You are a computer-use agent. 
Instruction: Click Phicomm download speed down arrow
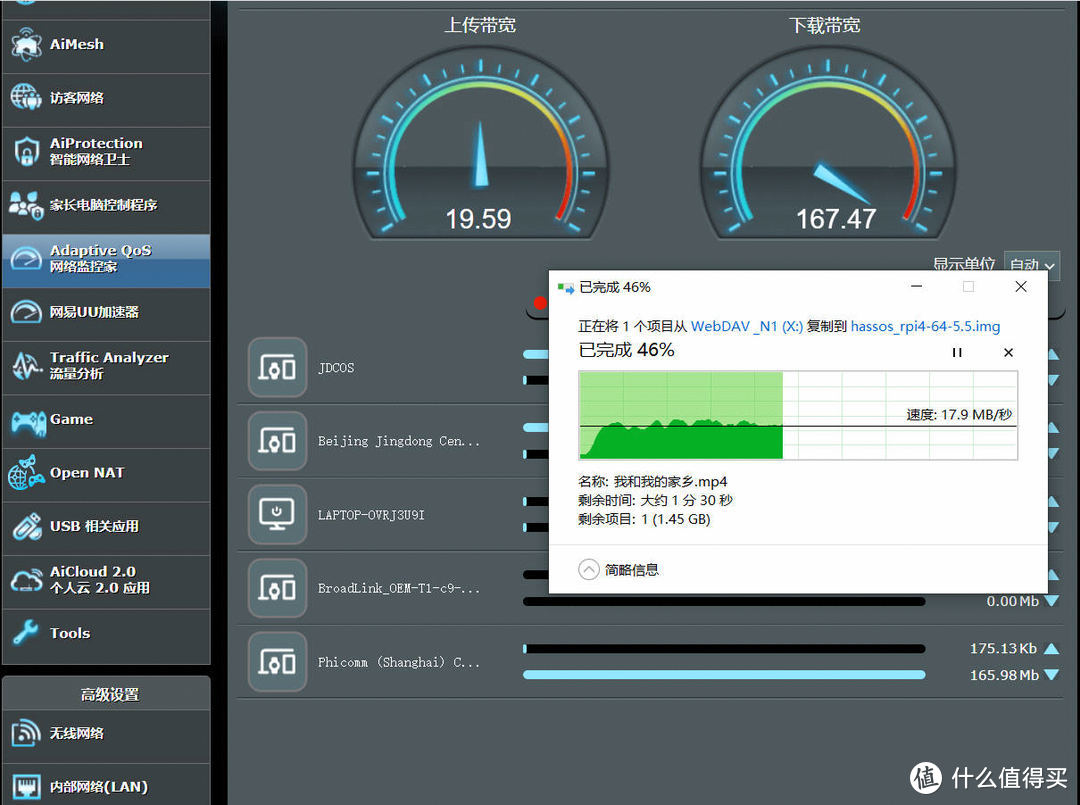pyautogui.click(x=1051, y=675)
